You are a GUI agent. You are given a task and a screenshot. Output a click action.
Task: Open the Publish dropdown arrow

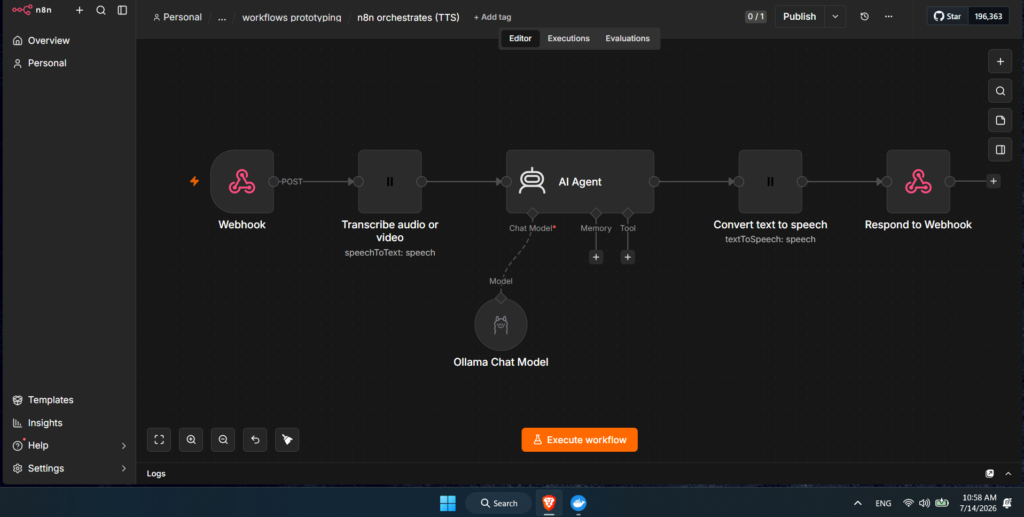(835, 16)
